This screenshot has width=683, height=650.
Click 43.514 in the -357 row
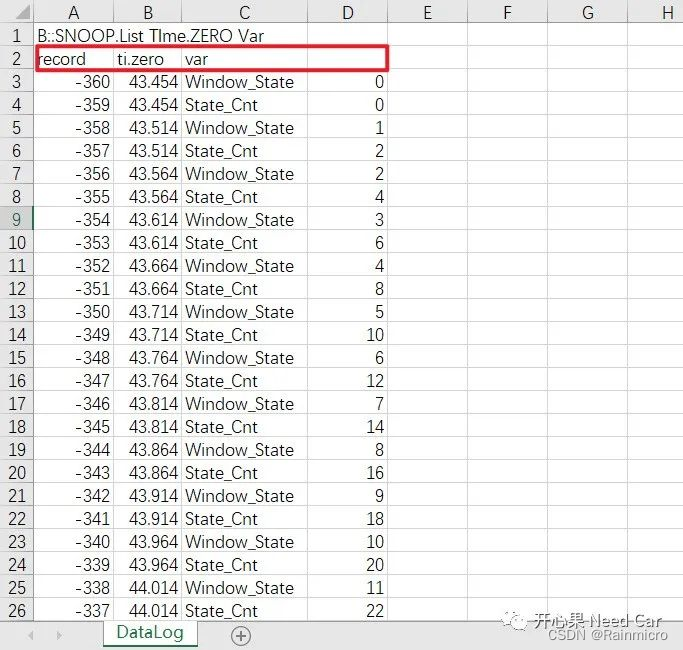tap(148, 150)
